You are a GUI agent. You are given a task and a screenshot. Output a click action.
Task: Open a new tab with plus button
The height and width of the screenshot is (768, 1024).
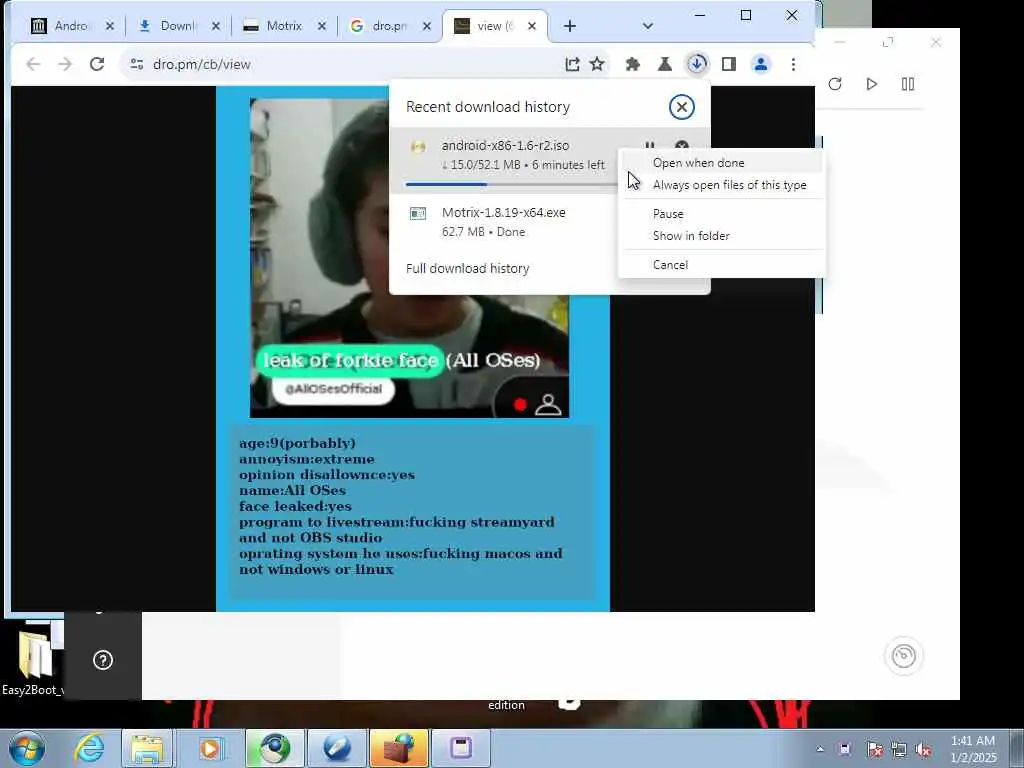pos(569,25)
